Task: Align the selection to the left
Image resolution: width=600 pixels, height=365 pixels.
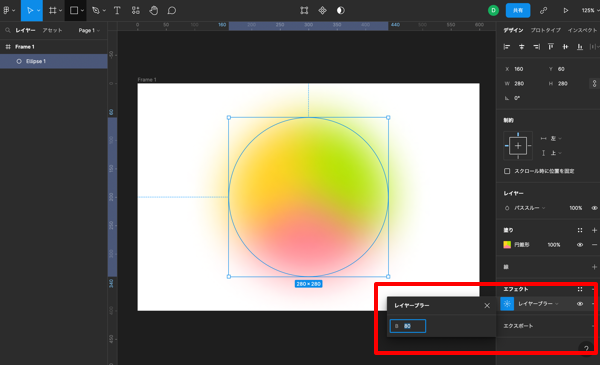Action: click(x=507, y=47)
